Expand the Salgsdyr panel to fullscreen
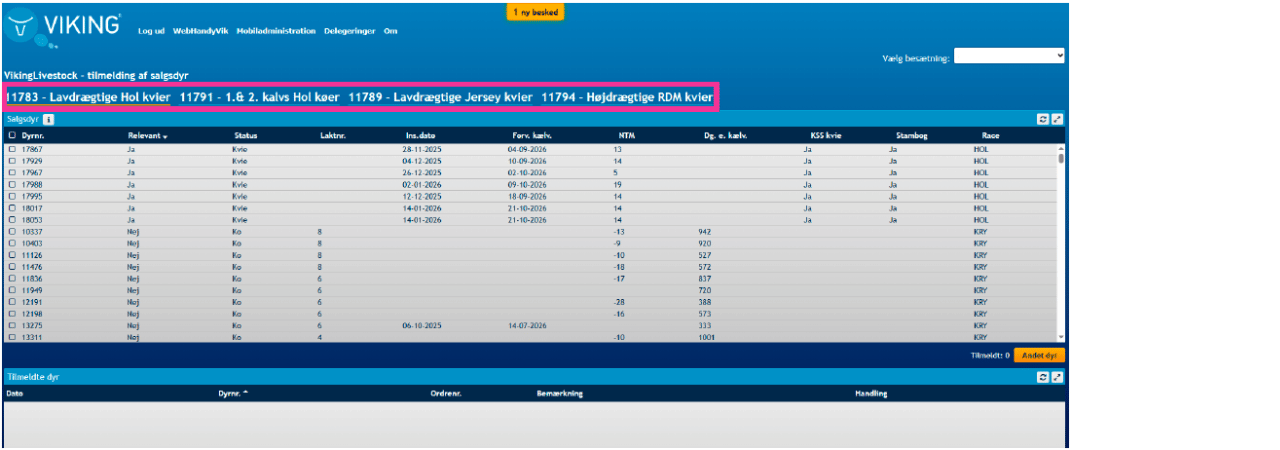Image resolution: width=1280 pixels, height=450 pixels. [1057, 118]
